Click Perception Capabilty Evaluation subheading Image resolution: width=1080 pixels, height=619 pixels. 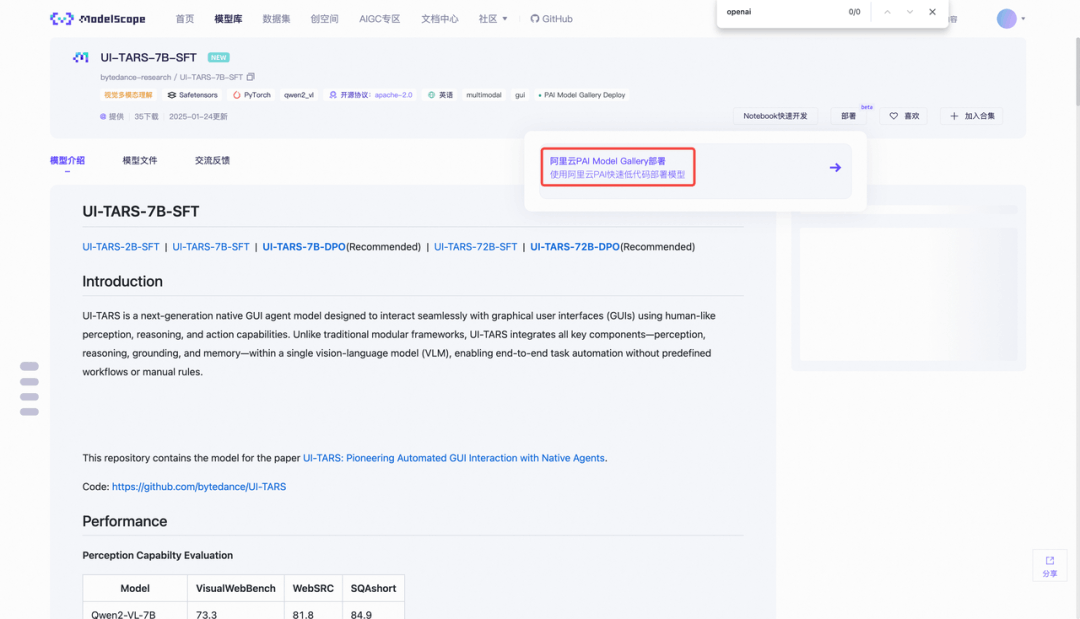coord(158,555)
